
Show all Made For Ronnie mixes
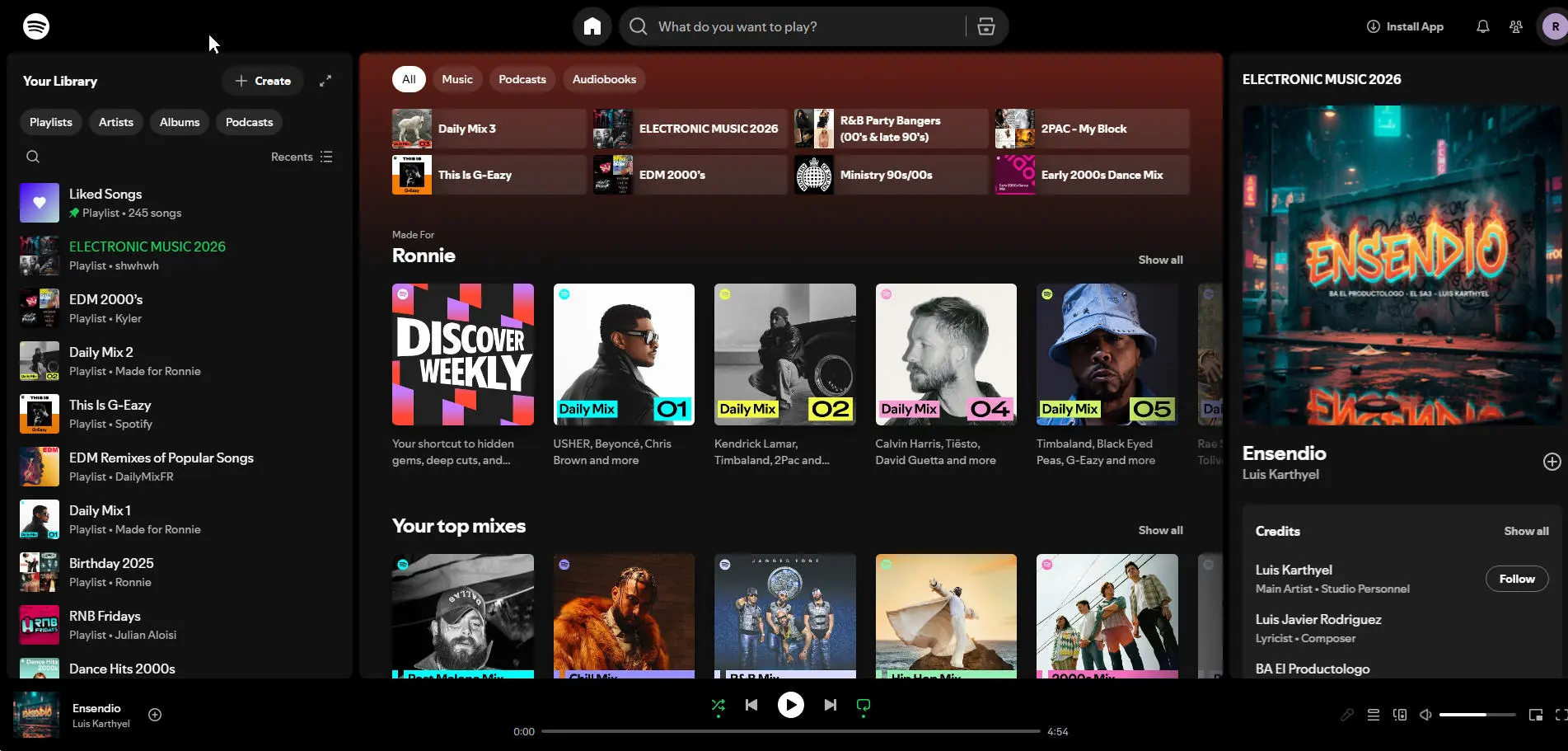click(1160, 260)
